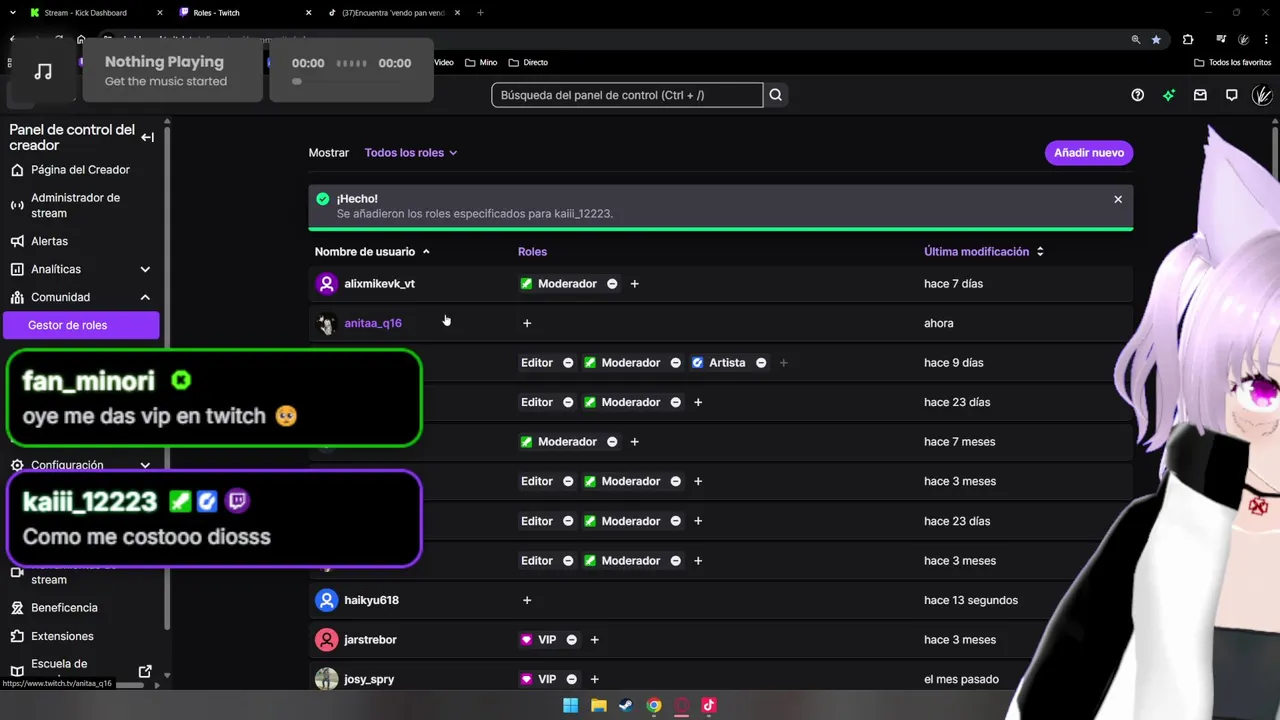
Task: Click the search magnifier button
Action: (x=776, y=95)
